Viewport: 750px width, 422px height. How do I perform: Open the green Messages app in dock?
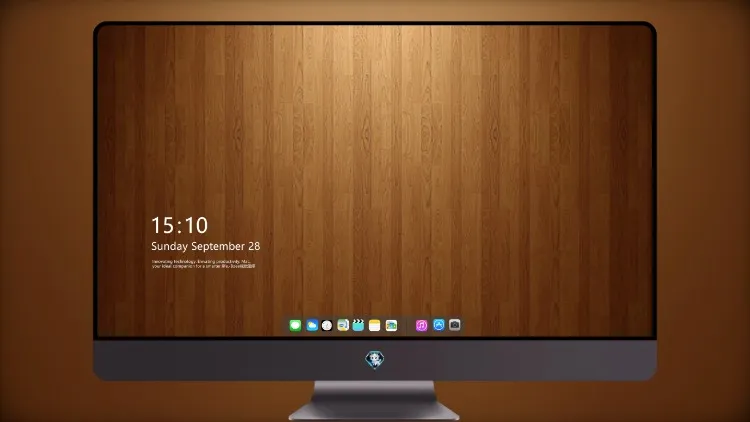[x=295, y=325]
